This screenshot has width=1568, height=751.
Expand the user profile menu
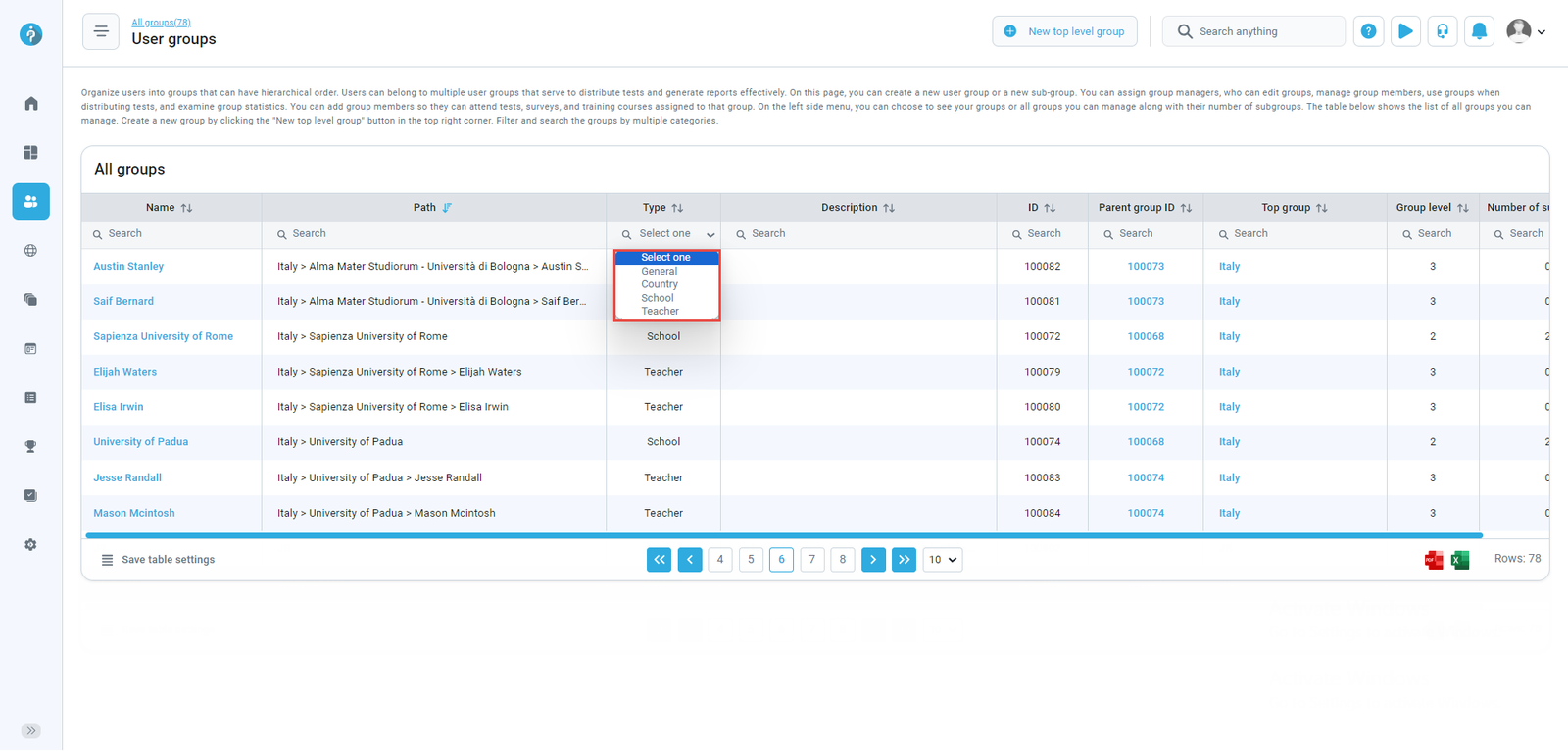click(x=1526, y=31)
